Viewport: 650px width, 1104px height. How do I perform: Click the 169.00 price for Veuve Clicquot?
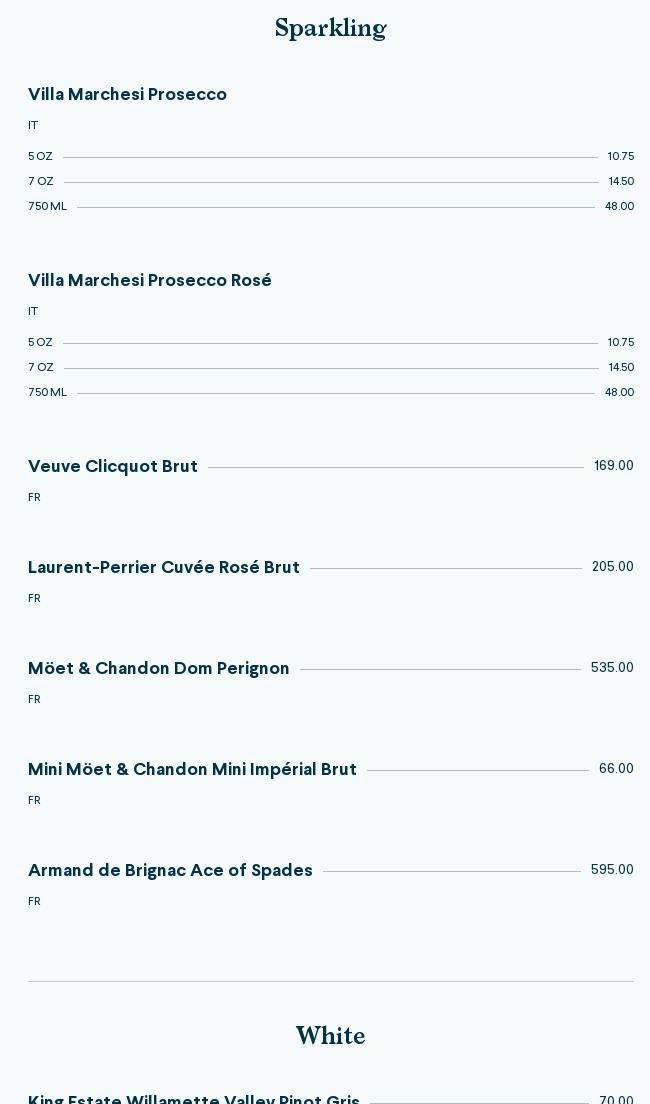613,466
